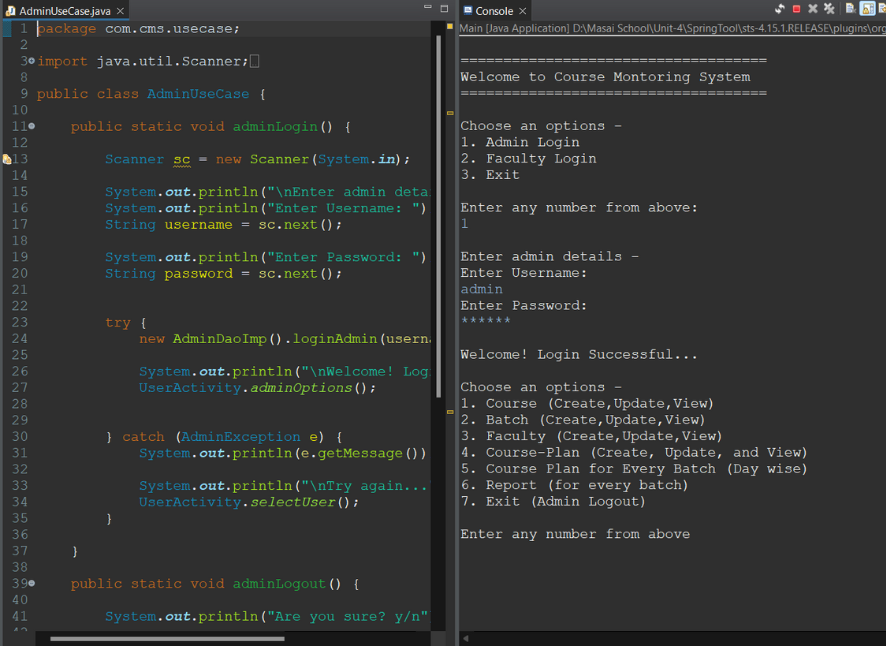The image size is (886, 646).
Task: Collapse adminLogout method fold at line 39
Action: coord(32,583)
